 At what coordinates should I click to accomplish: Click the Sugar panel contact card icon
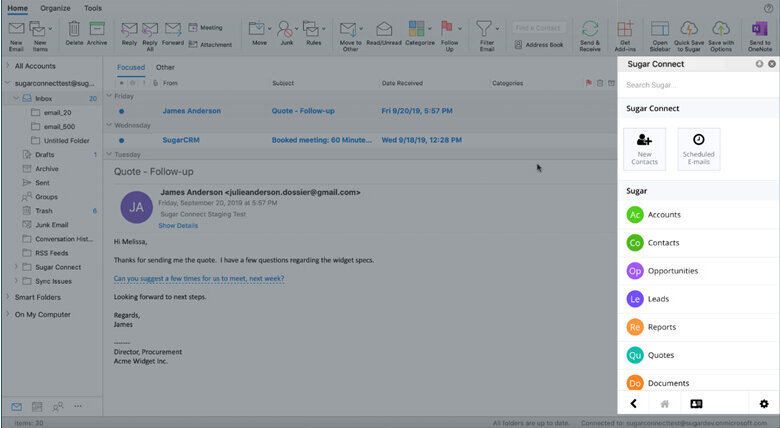point(696,404)
